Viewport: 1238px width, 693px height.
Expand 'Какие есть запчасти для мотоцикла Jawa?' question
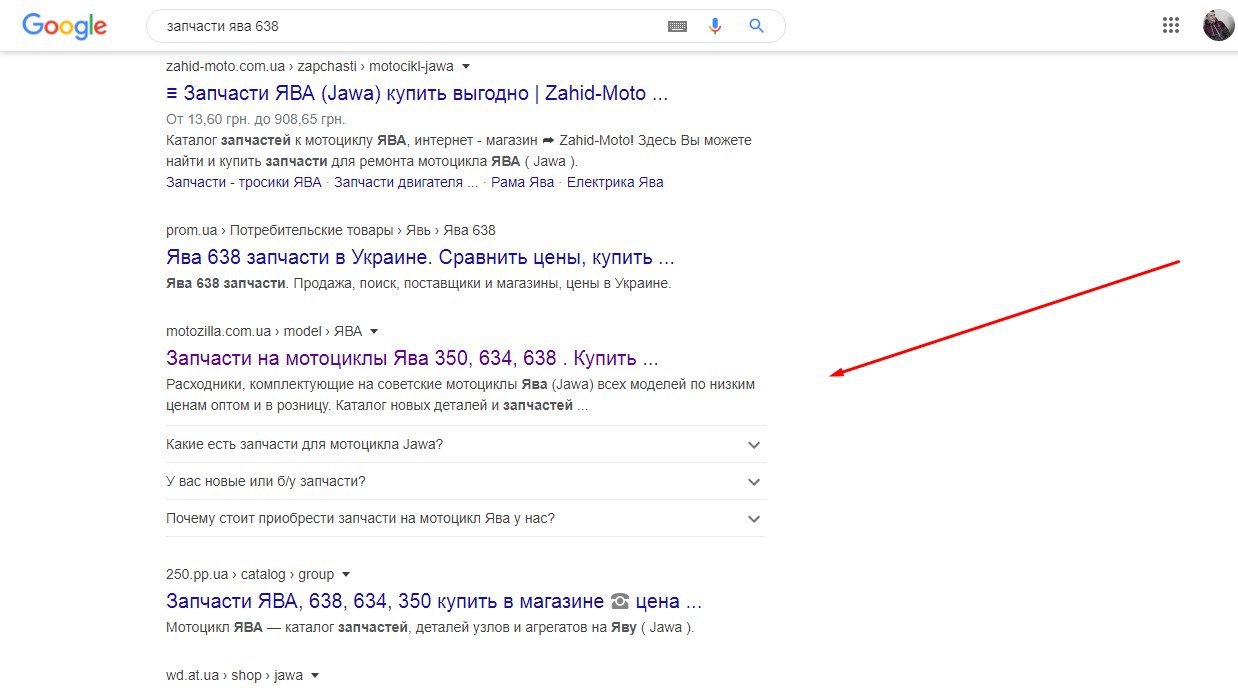(x=465, y=444)
